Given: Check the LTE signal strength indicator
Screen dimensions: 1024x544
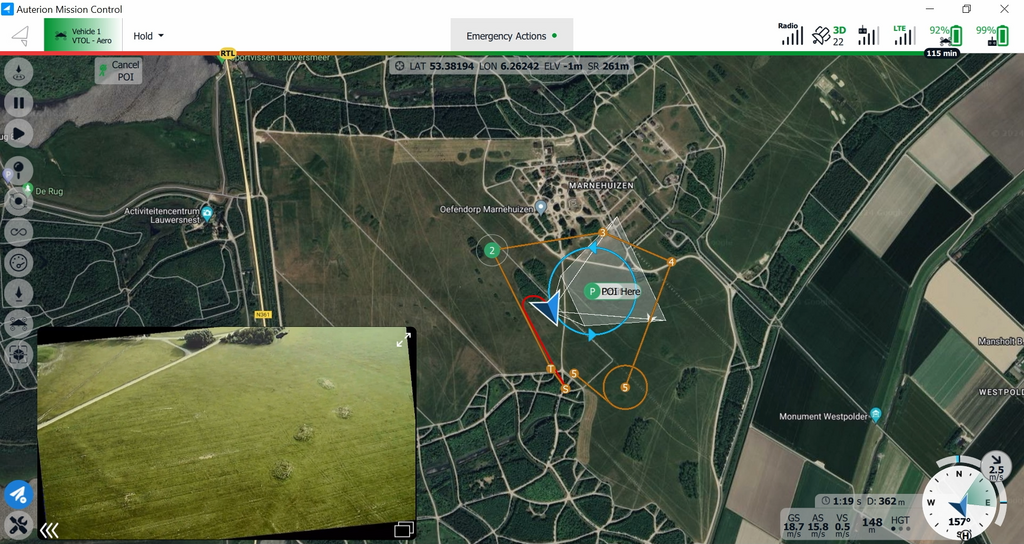Looking at the screenshot, I should [x=904, y=35].
